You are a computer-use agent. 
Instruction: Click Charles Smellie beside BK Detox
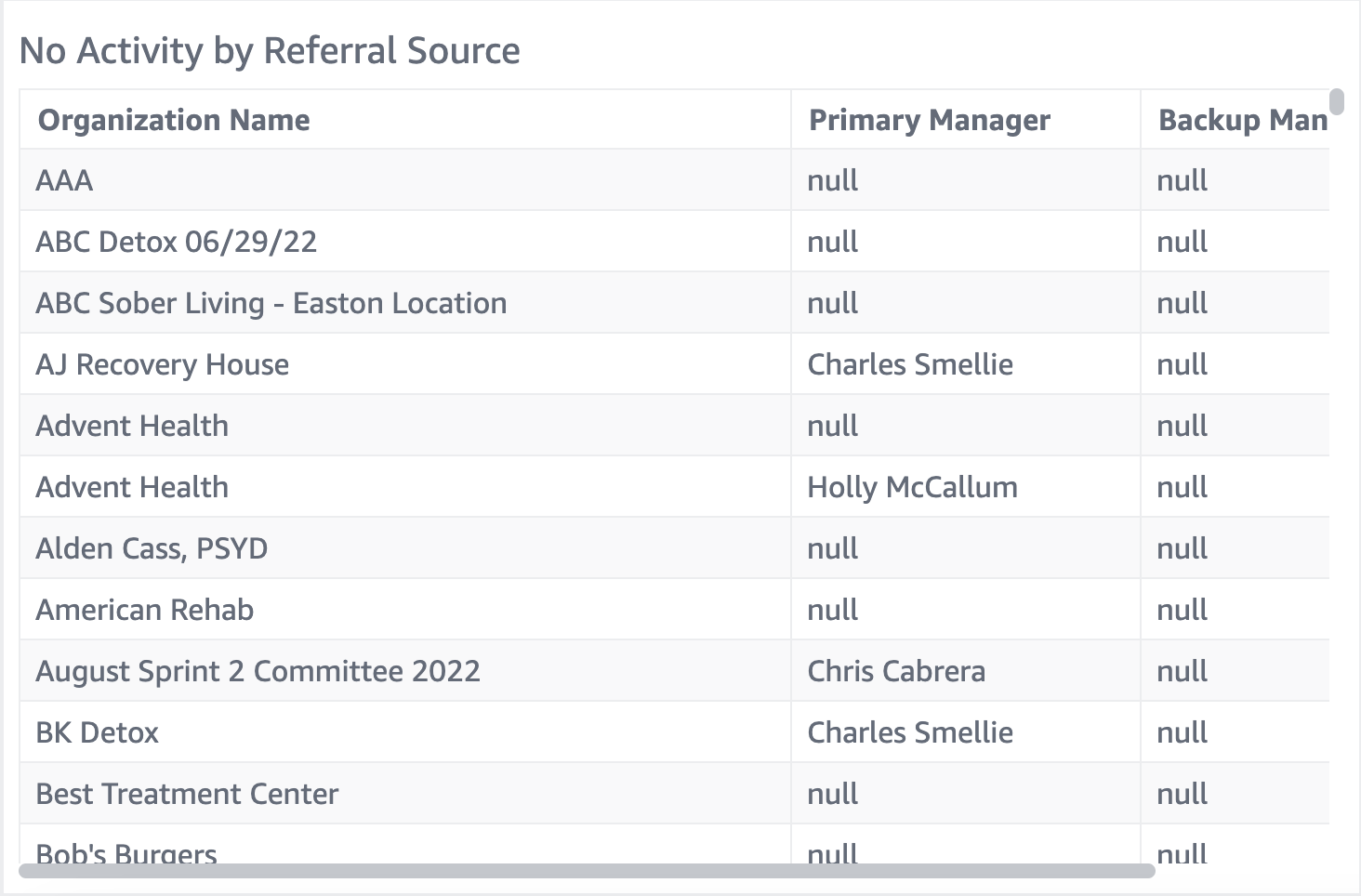point(910,732)
